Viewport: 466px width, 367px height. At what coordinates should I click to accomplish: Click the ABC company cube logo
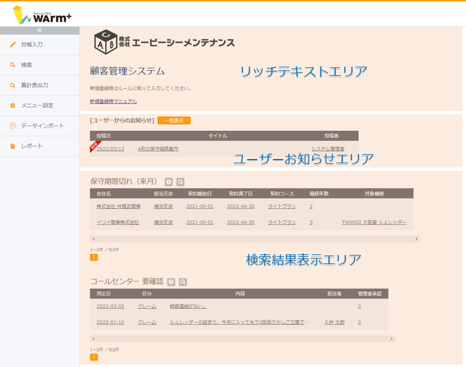coord(106,42)
